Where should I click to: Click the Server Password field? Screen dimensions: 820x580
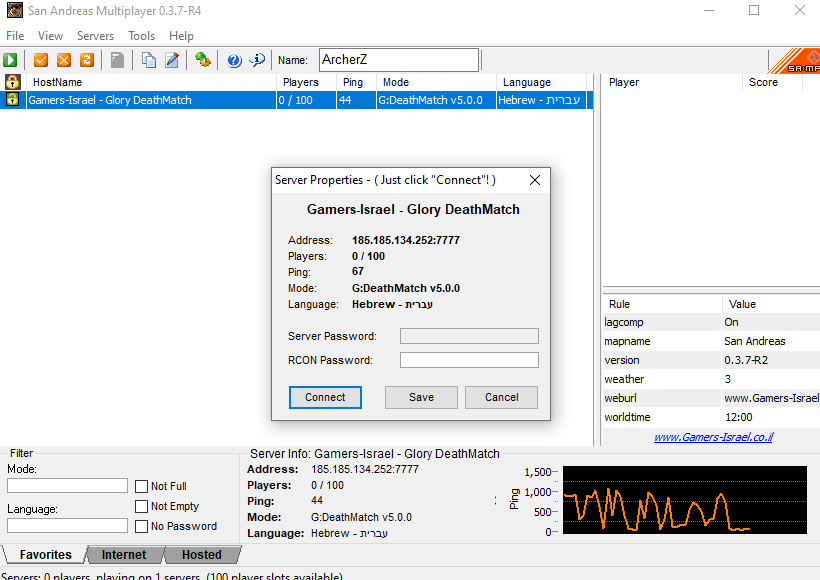[469, 336]
